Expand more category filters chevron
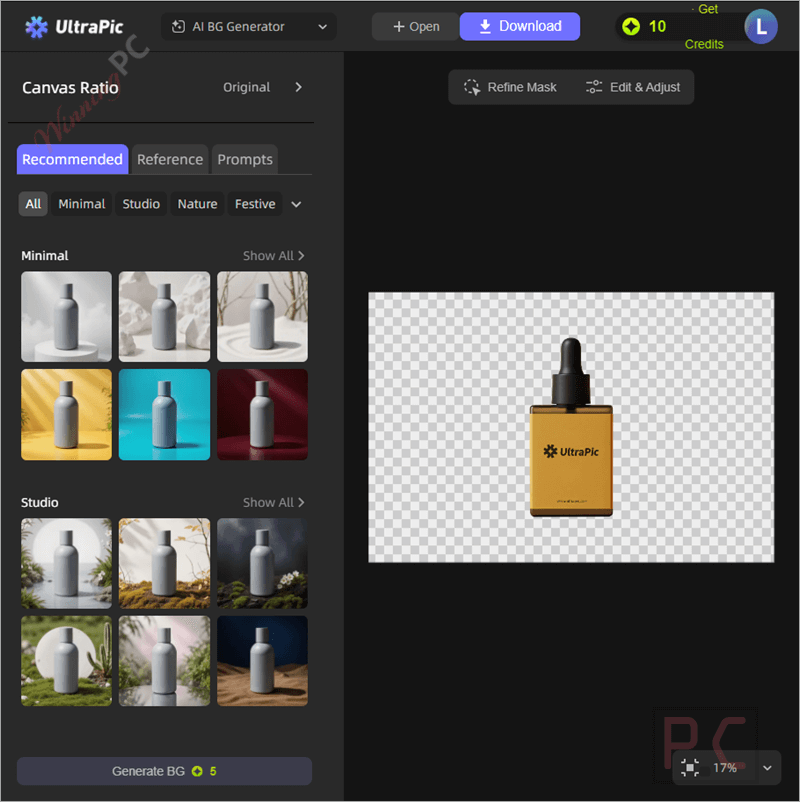Image resolution: width=800 pixels, height=802 pixels. [x=296, y=205]
